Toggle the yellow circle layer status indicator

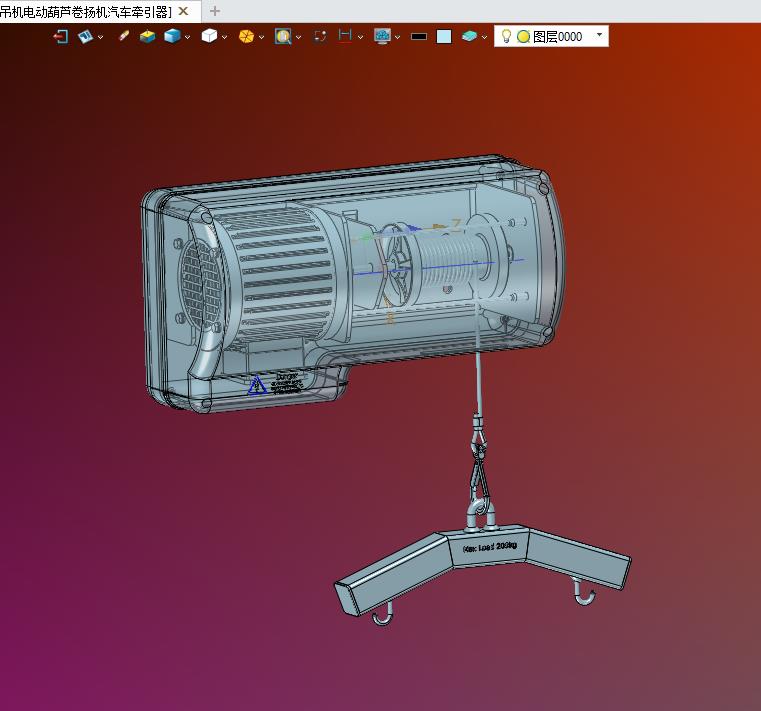click(x=523, y=36)
